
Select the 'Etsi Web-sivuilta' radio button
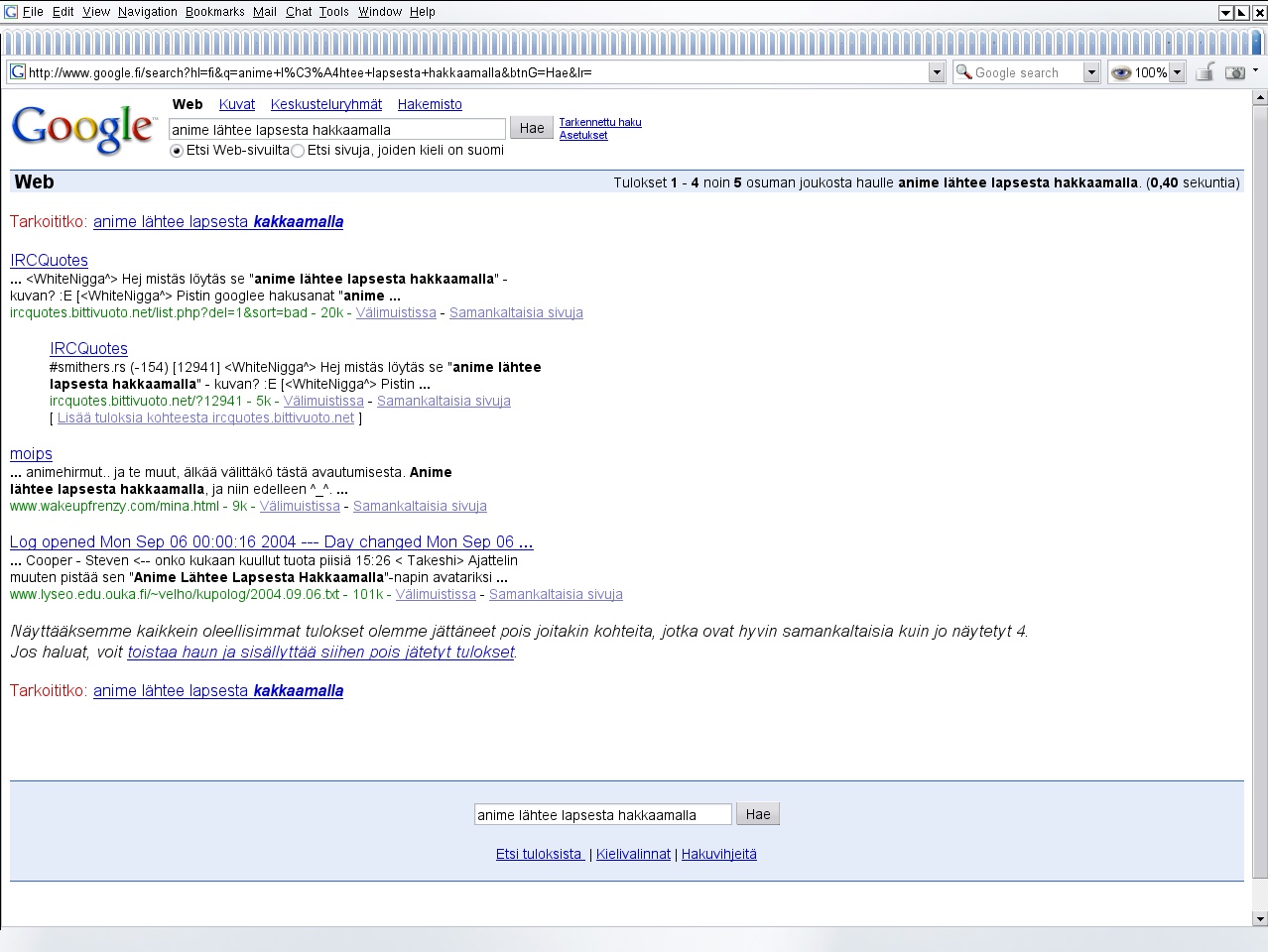point(177,151)
